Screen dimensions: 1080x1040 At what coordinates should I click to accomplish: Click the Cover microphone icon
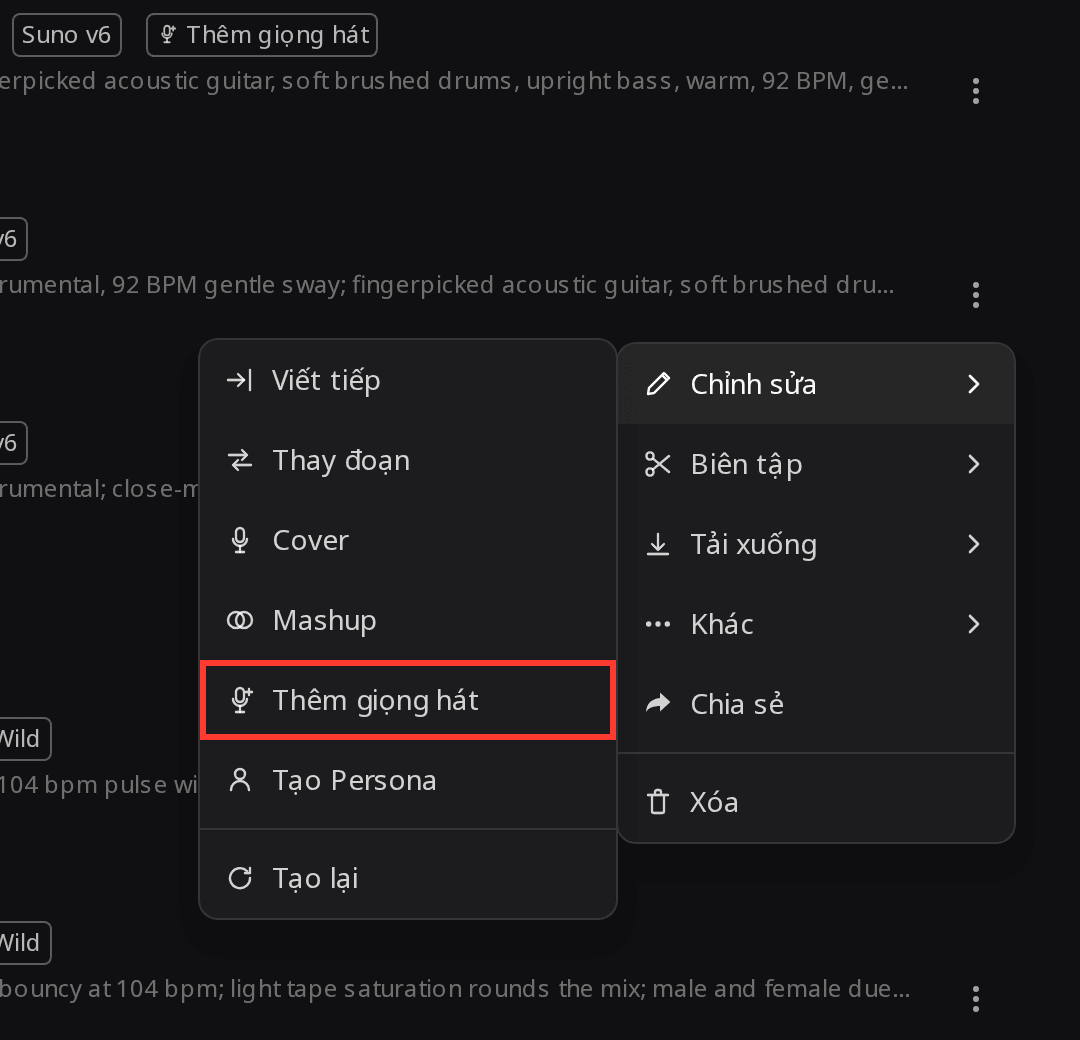[240, 541]
